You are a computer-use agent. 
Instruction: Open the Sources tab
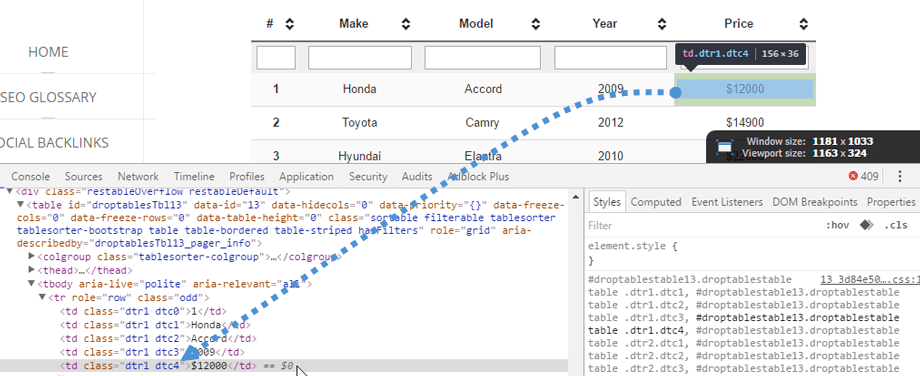pyautogui.click(x=83, y=176)
